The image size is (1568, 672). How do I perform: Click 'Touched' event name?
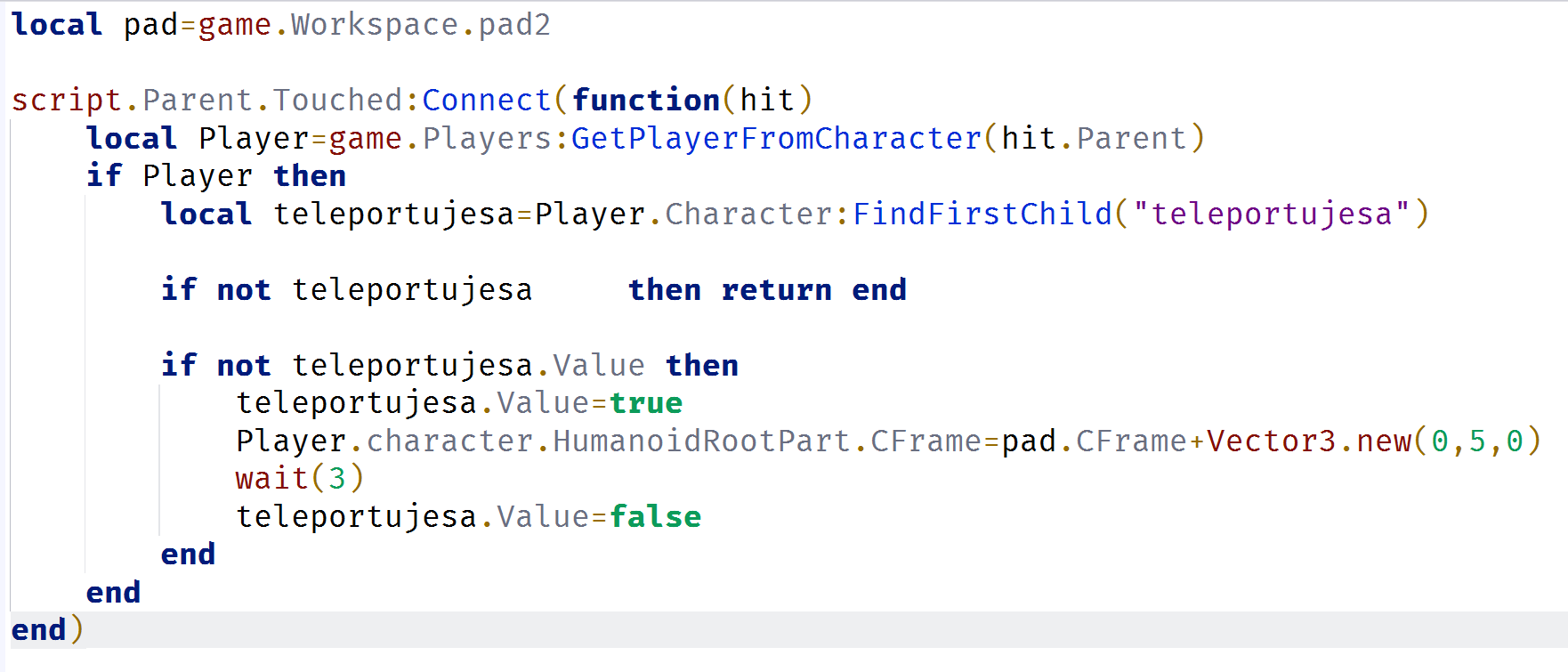coord(337,100)
